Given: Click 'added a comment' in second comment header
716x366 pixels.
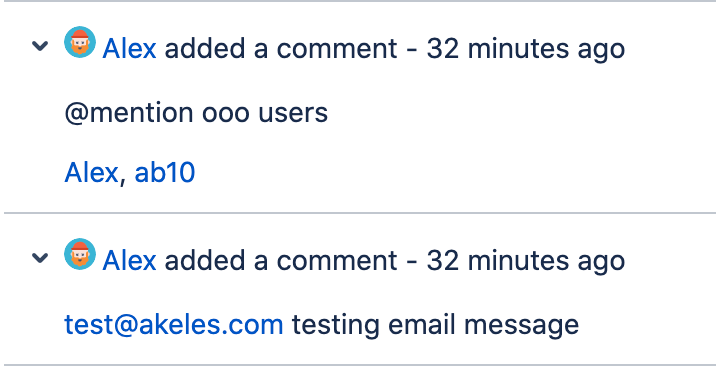Looking at the screenshot, I should click(x=281, y=261).
